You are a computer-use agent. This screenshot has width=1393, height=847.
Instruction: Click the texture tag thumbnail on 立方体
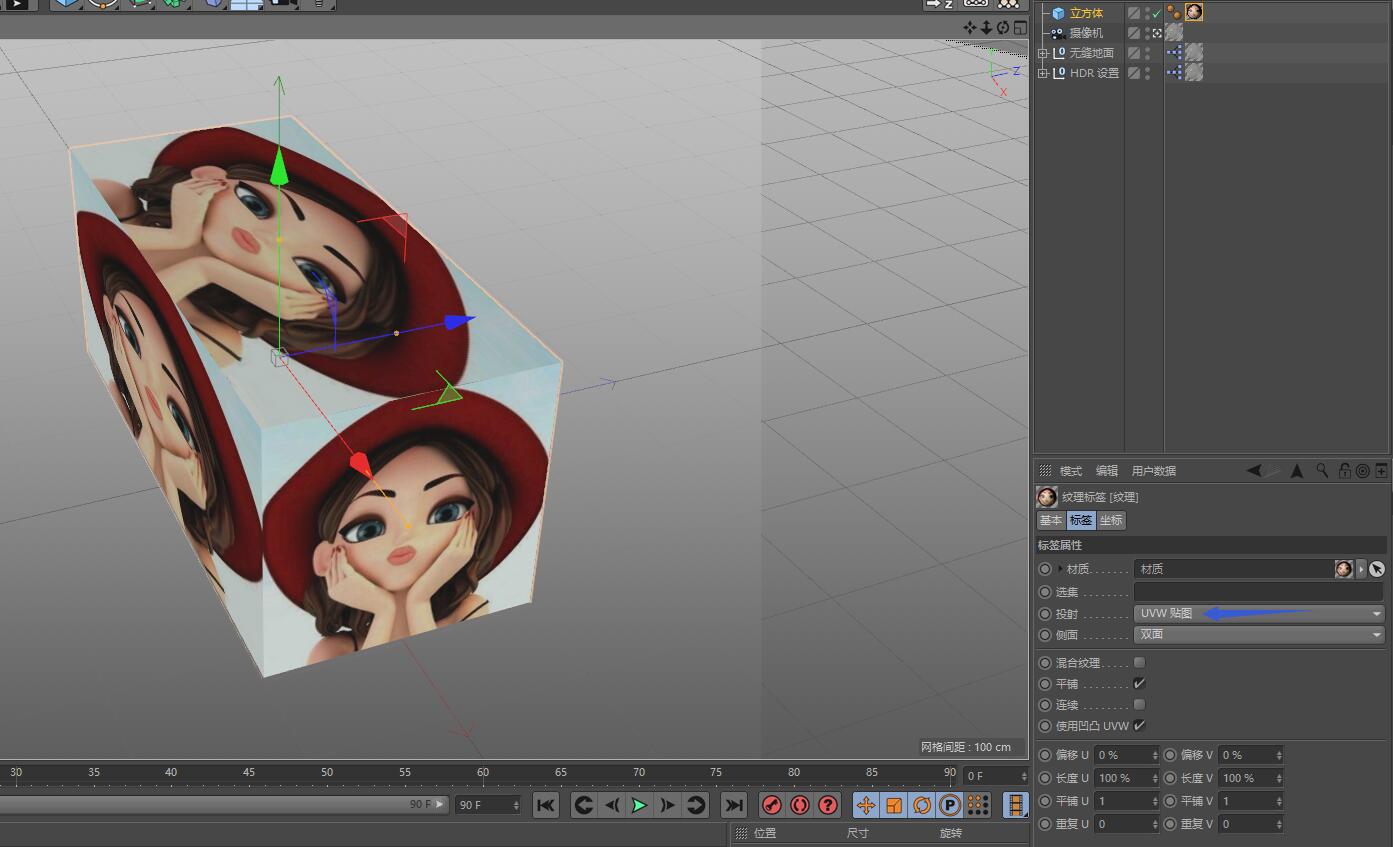[x=1194, y=12]
